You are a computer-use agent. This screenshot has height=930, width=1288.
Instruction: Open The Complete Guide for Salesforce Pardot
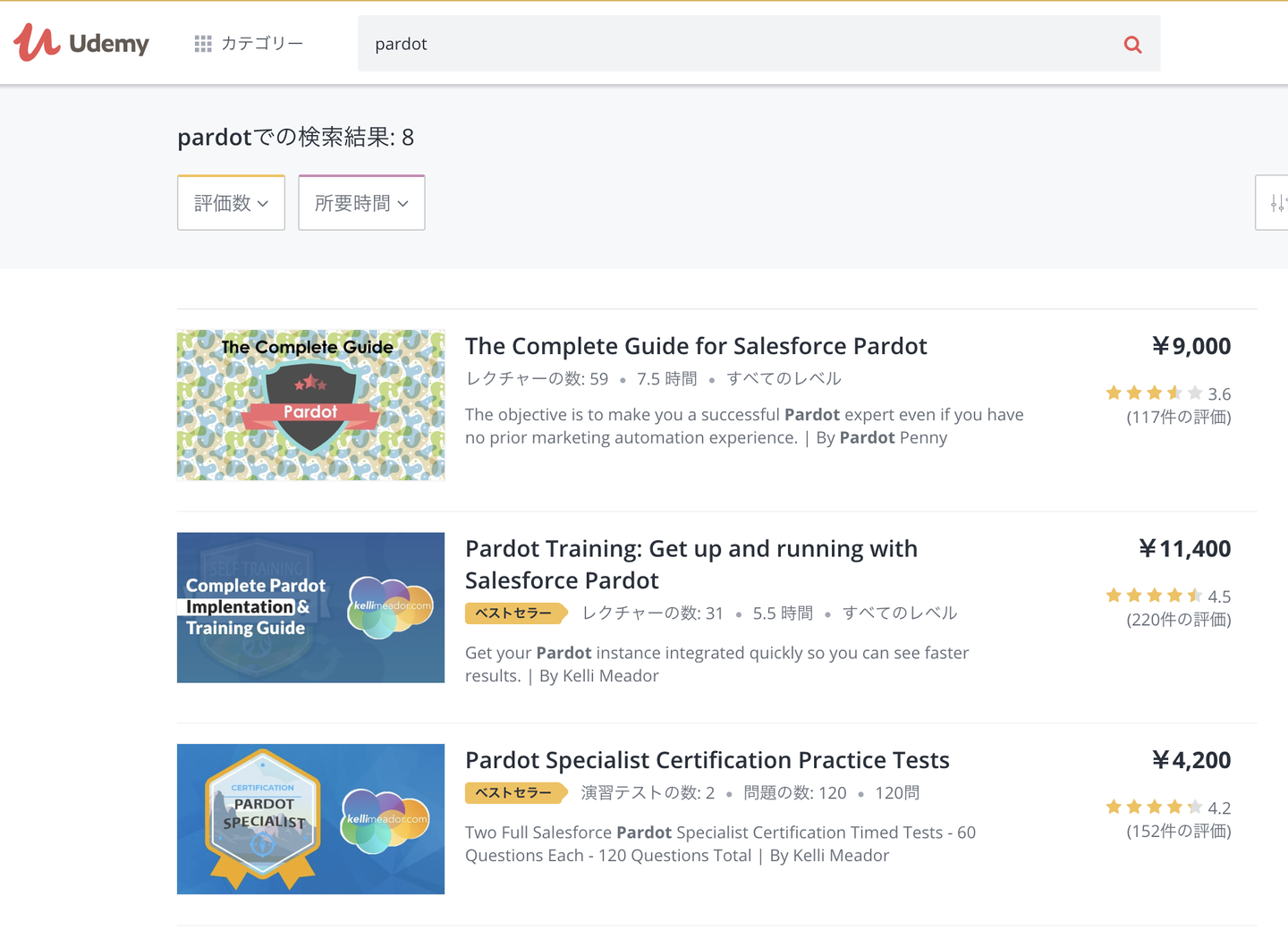696,346
